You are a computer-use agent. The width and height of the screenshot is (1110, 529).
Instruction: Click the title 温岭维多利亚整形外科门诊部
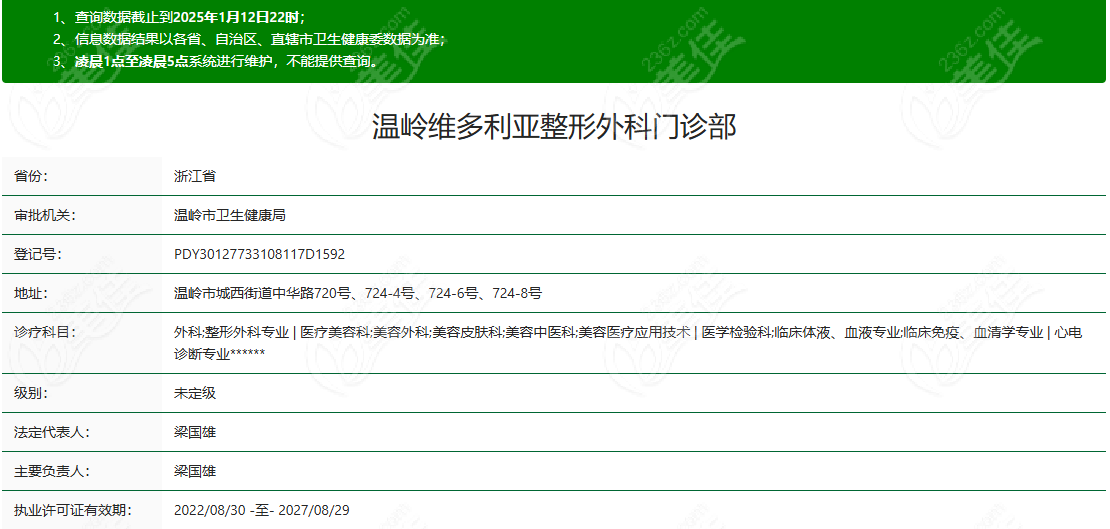(x=554, y=127)
